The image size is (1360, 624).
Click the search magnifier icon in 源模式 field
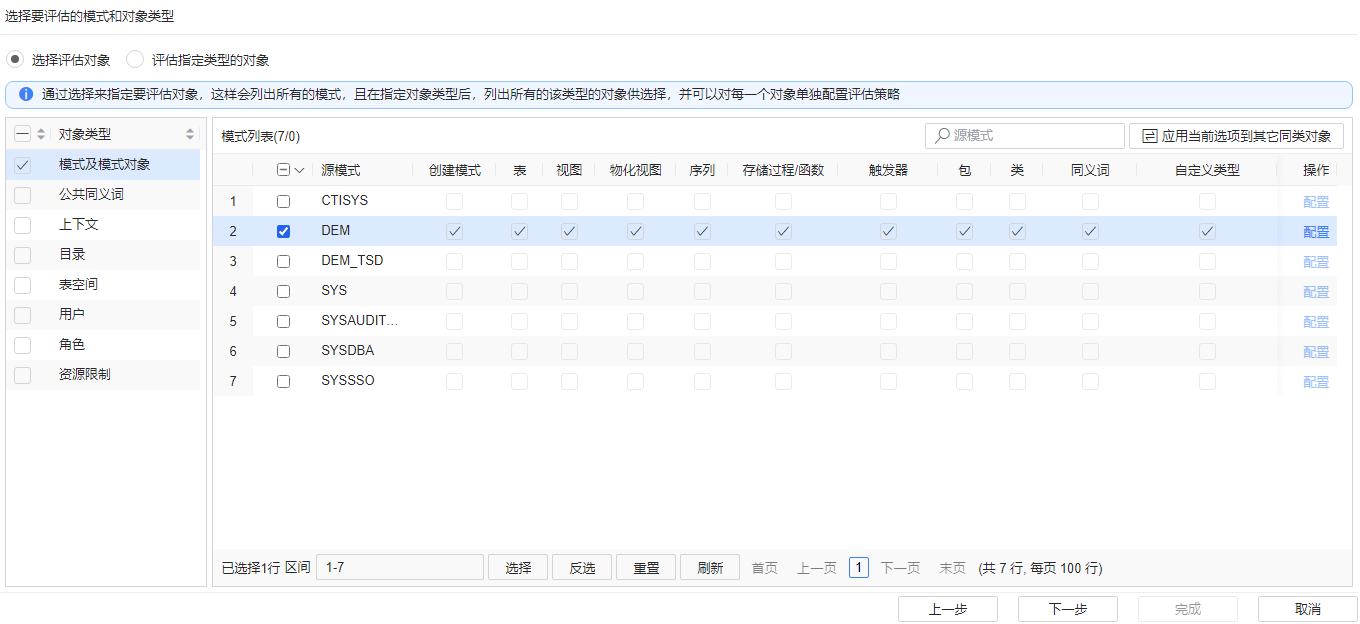tap(942, 135)
